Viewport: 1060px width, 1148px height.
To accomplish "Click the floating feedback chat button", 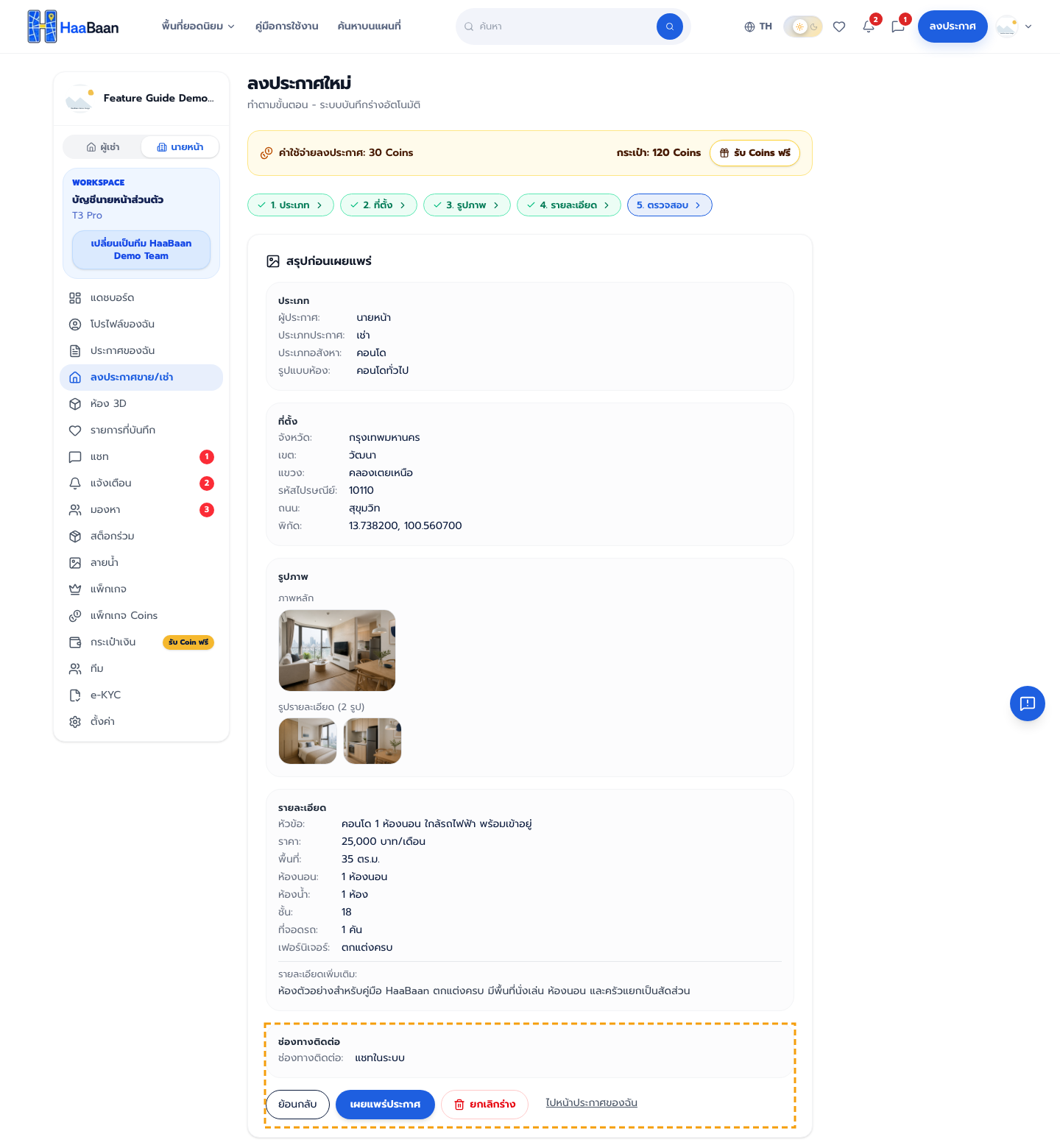I will [1028, 704].
